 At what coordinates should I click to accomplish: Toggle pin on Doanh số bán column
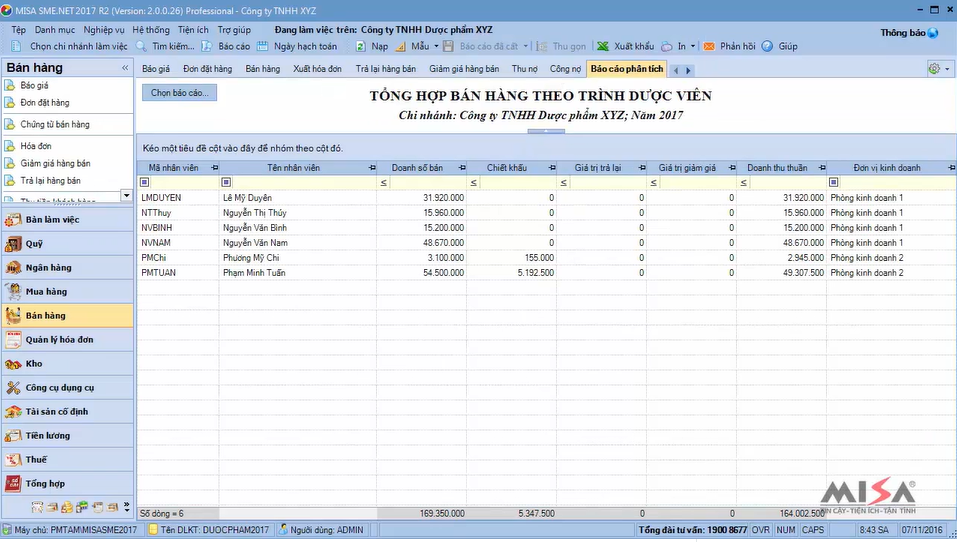click(462, 168)
